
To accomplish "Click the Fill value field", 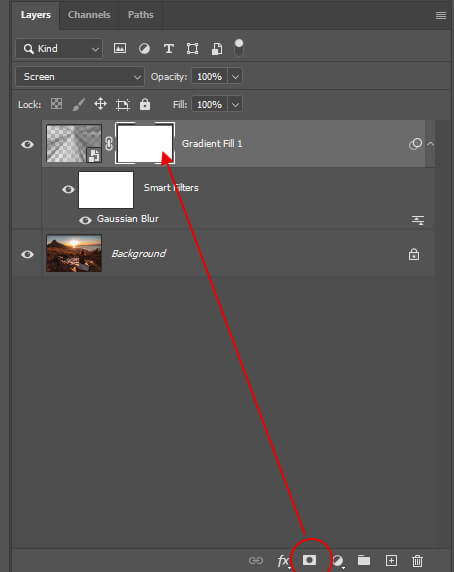I will 209,105.
